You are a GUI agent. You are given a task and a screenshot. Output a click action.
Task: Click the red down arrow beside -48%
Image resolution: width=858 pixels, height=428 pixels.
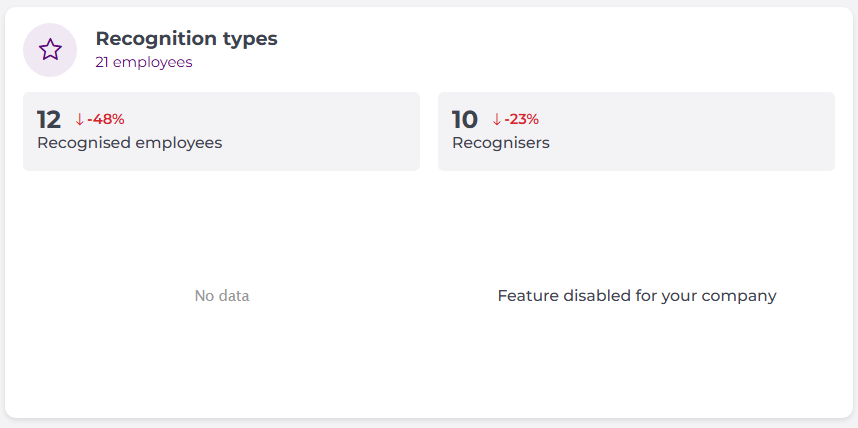point(79,119)
